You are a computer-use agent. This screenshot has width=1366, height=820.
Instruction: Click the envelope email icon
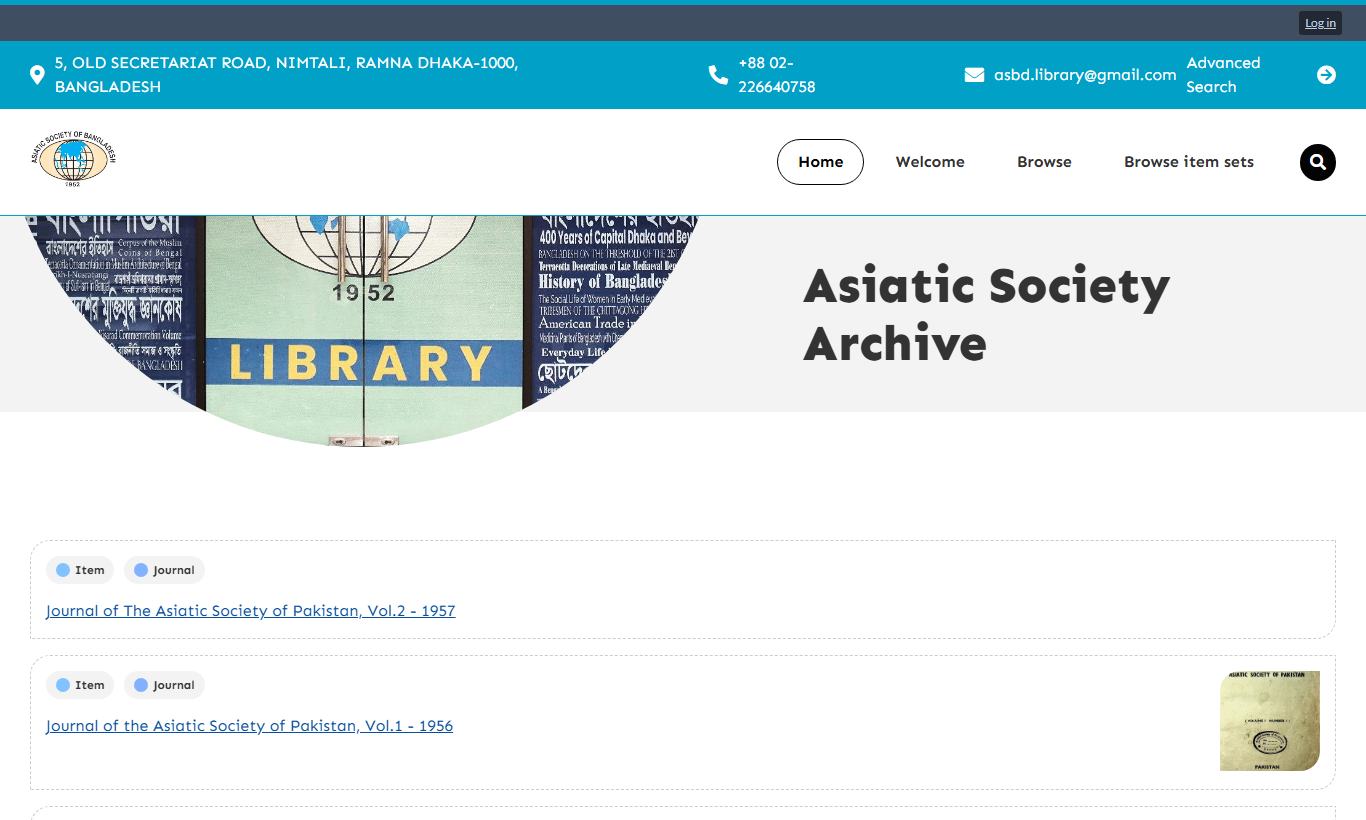(974, 75)
